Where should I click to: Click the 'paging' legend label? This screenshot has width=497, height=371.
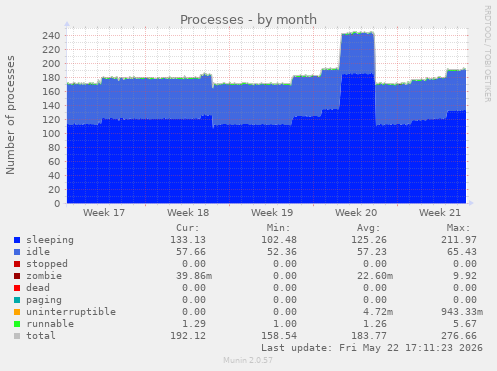pyautogui.click(x=44, y=300)
